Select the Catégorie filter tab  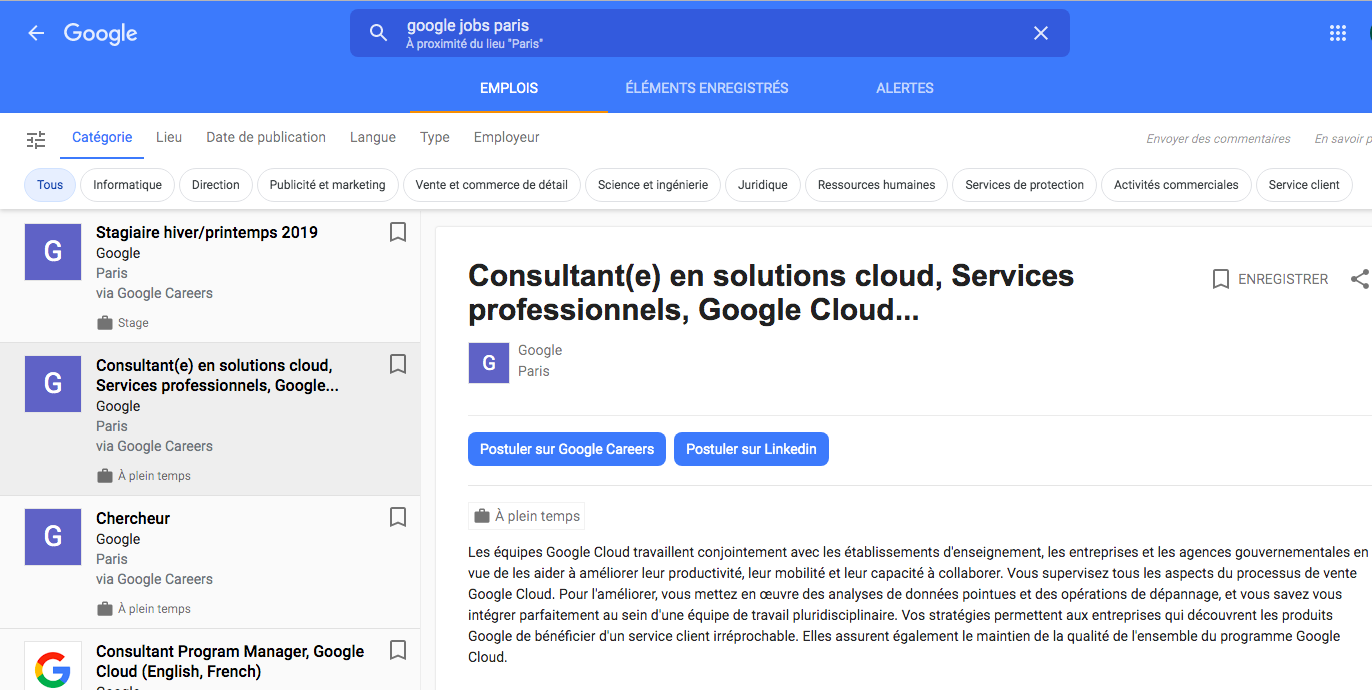coord(102,138)
